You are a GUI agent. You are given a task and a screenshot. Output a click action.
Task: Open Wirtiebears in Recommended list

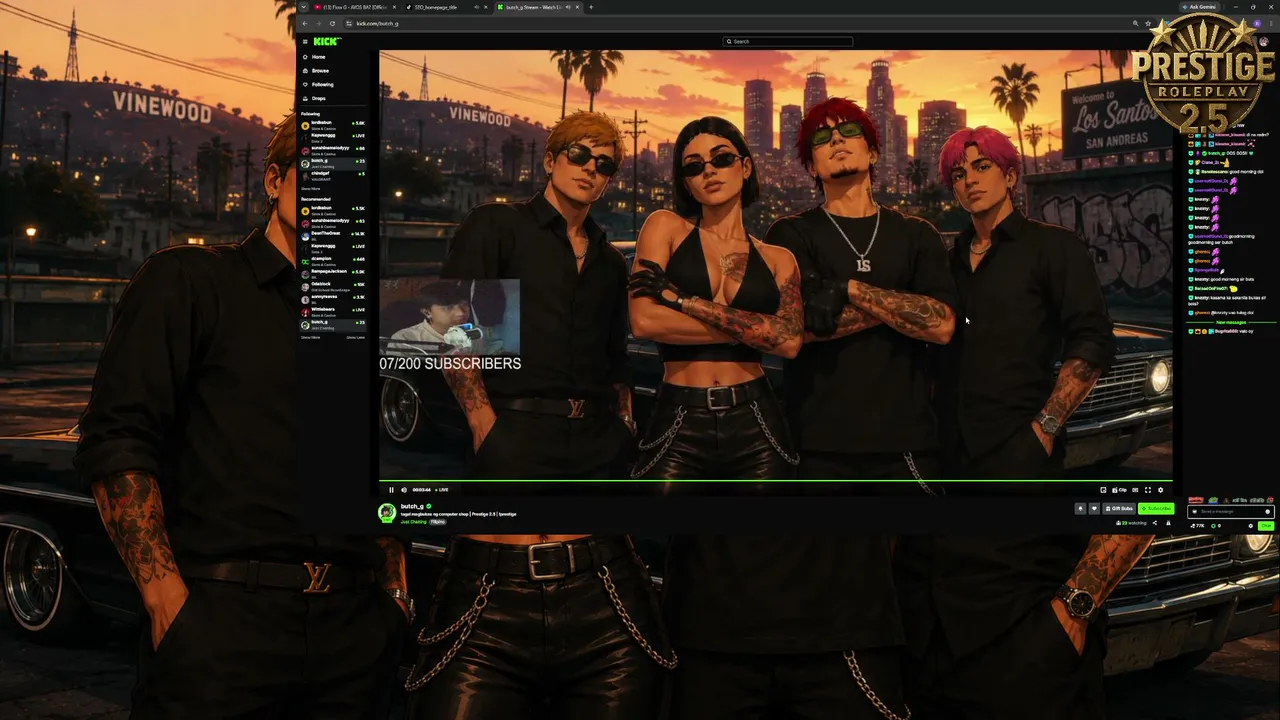click(x=335, y=311)
